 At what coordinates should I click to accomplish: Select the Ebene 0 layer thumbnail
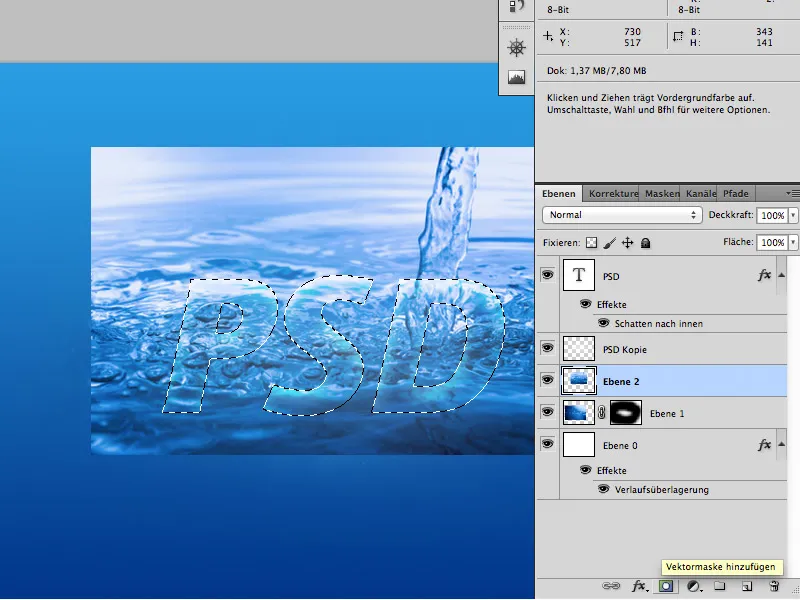coord(579,444)
